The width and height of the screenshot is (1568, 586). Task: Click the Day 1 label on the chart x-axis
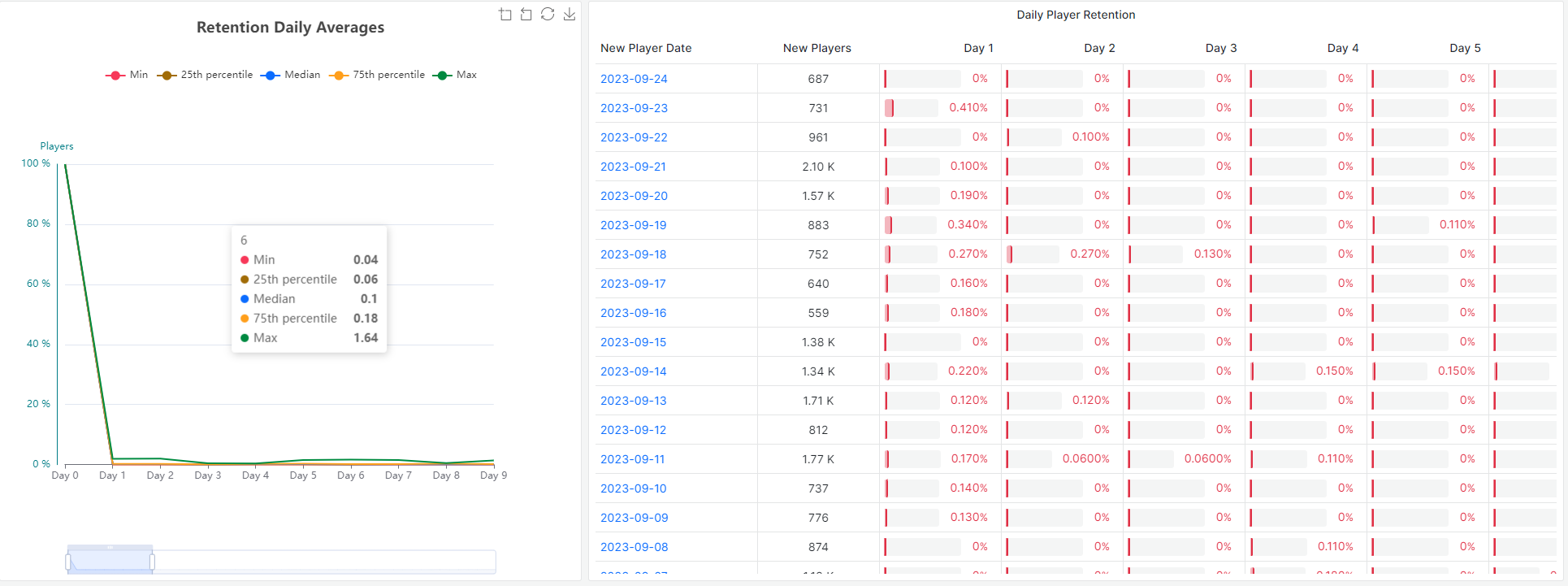coord(112,475)
